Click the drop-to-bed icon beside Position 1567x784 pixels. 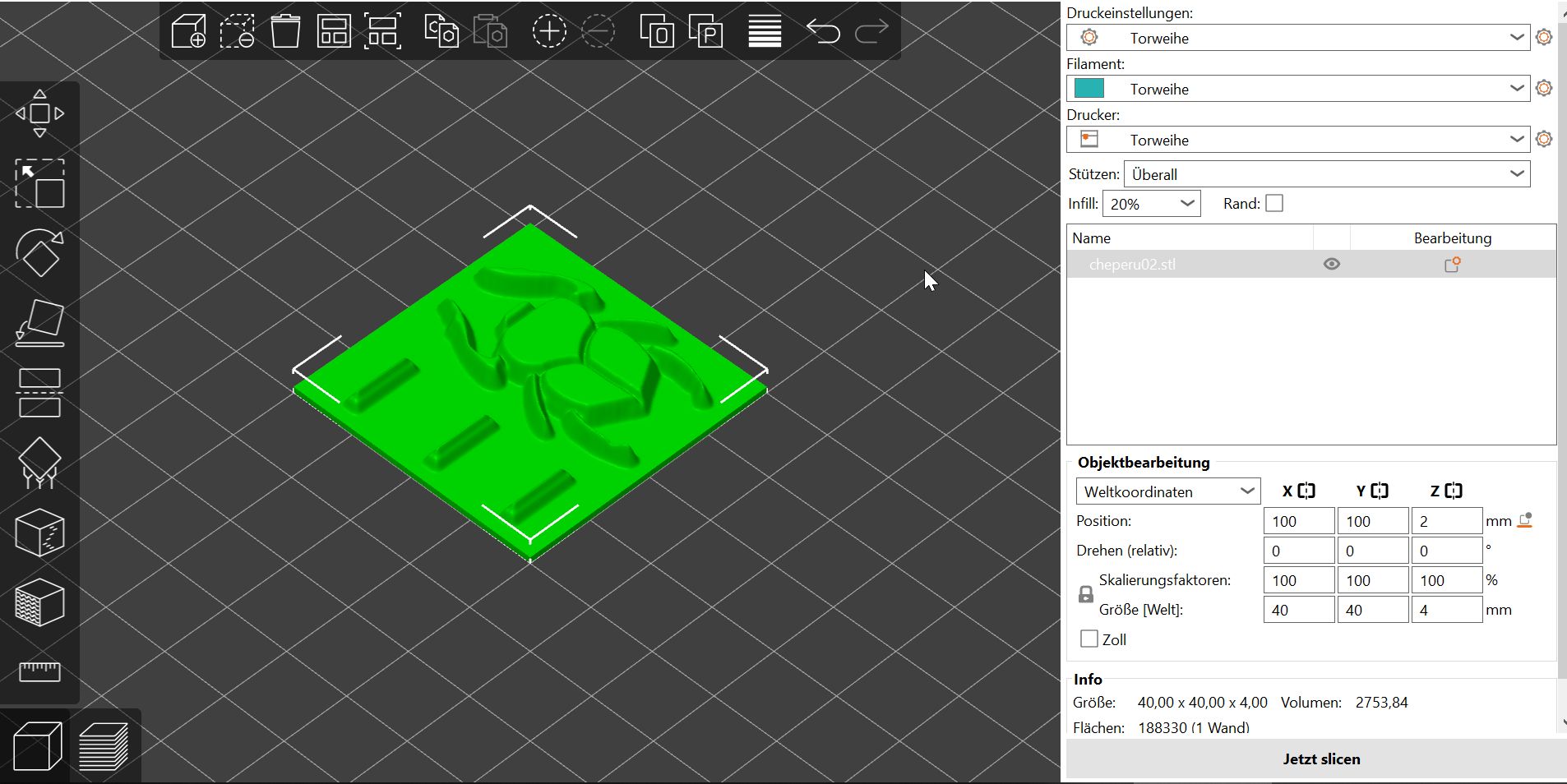[1525, 520]
